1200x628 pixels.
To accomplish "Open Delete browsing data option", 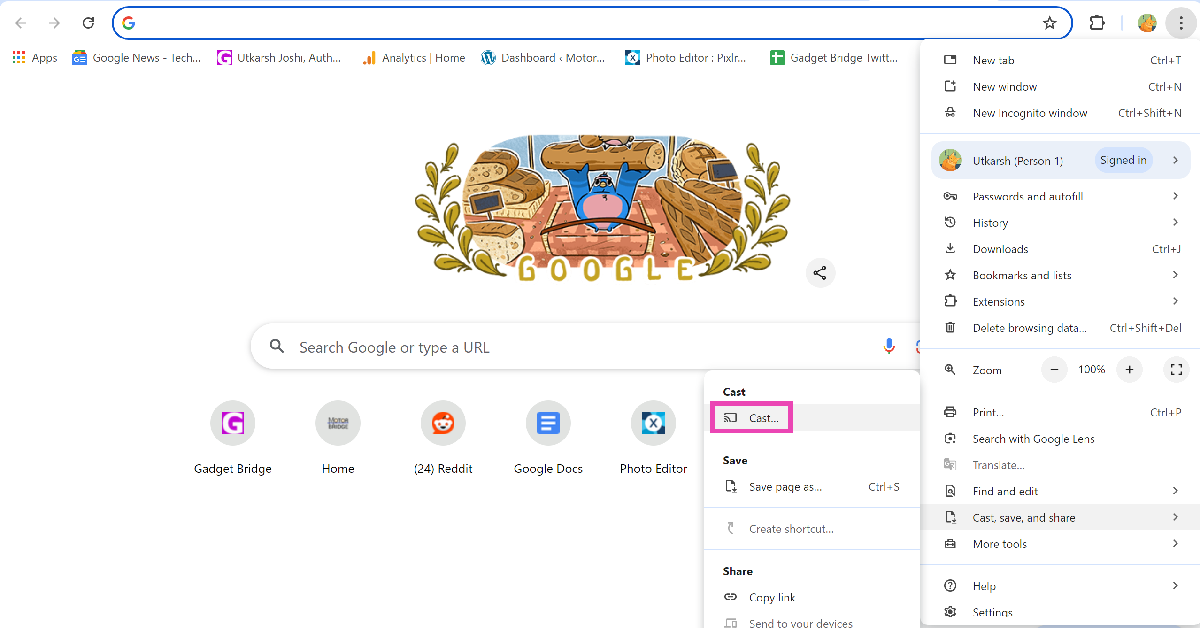I will tap(1029, 328).
